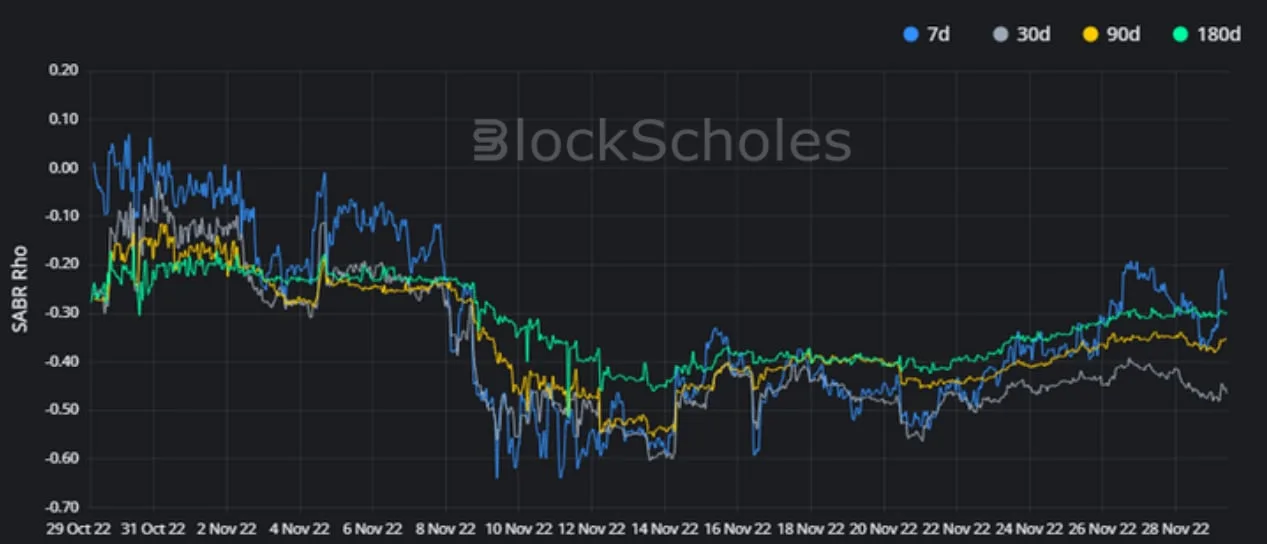1267x544 pixels.
Task: Click the -0.10 y-axis label
Action: point(61,216)
